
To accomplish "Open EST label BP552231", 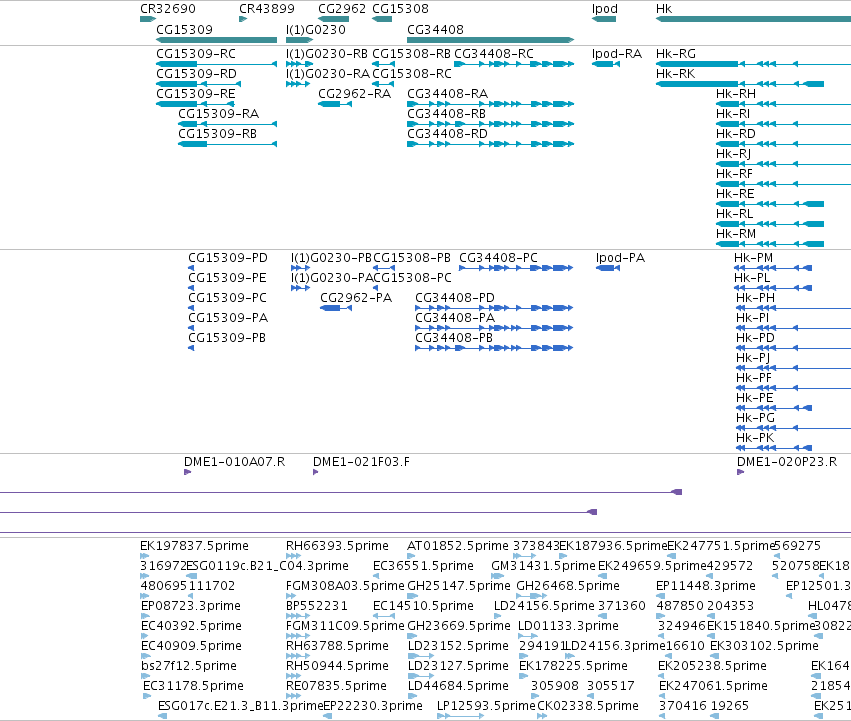I will (x=317, y=606).
